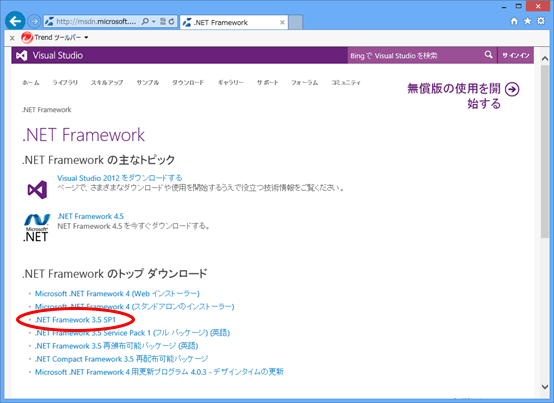
Task: Open the .NET Framework 3.5 SP1 link
Action: click(76, 320)
